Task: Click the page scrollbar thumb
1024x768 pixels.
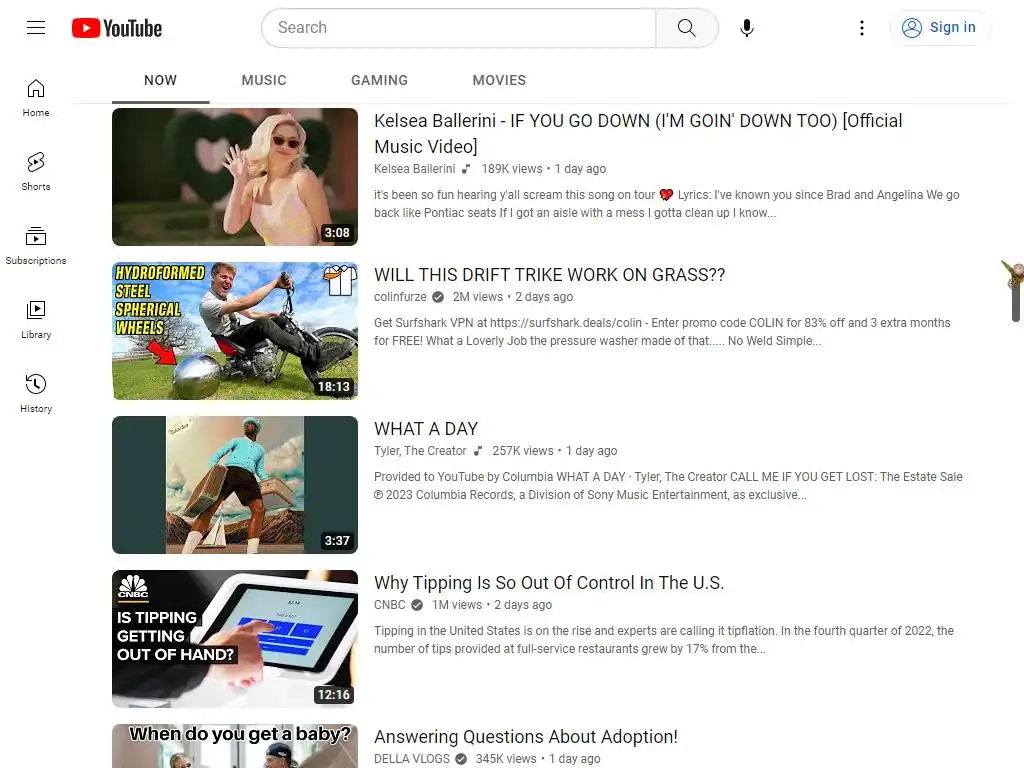Action: point(1016,291)
